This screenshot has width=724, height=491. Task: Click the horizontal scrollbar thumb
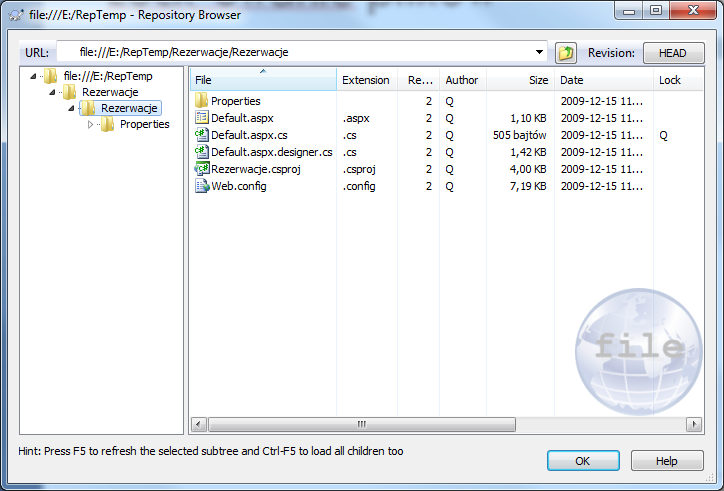click(362, 424)
